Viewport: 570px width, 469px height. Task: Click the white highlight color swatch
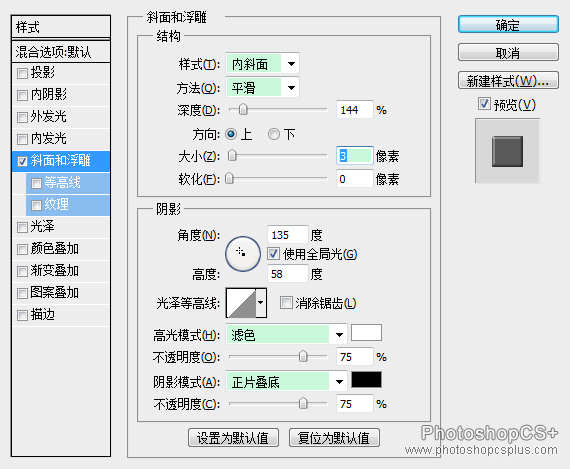coord(366,333)
